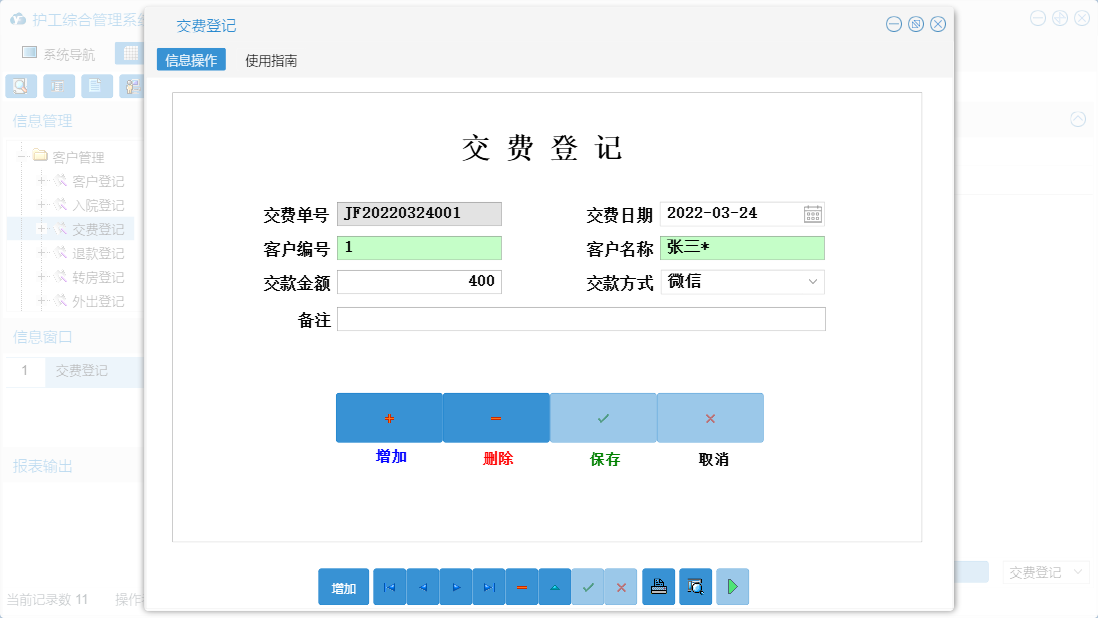Delete current record with red minus icon
This screenshot has width=1098, height=618.
click(522, 587)
